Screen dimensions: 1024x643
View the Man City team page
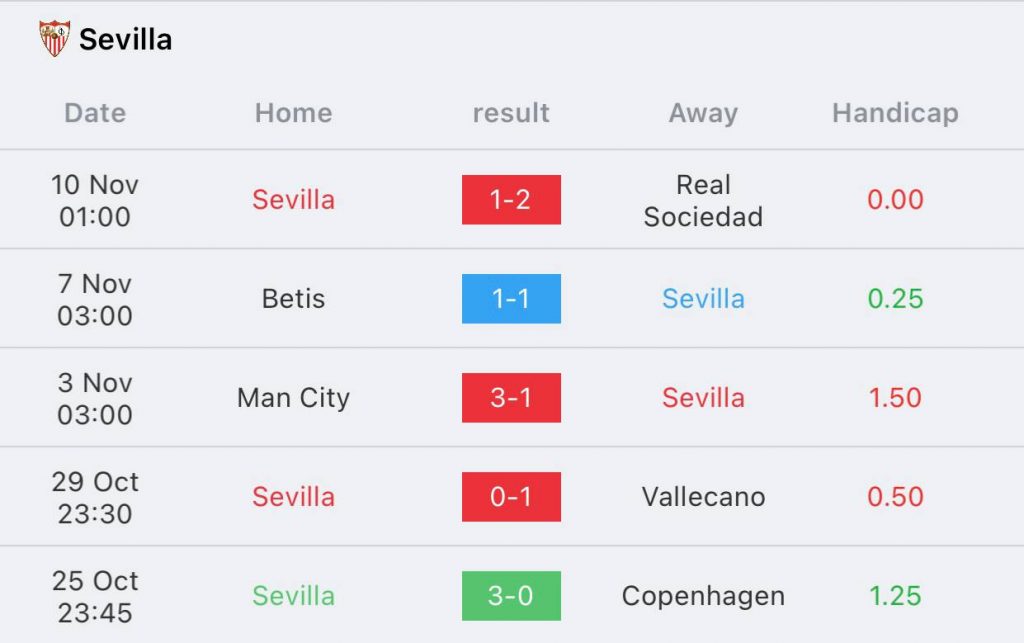point(293,398)
